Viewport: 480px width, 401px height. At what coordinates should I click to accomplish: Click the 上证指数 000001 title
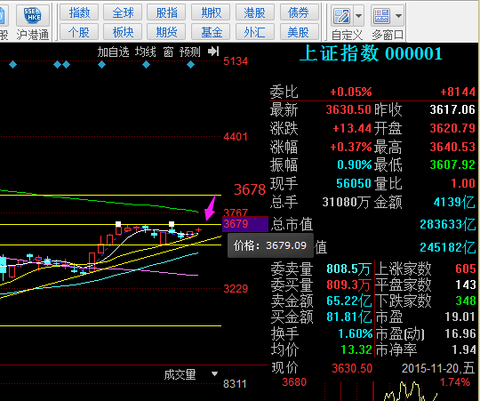(371, 54)
